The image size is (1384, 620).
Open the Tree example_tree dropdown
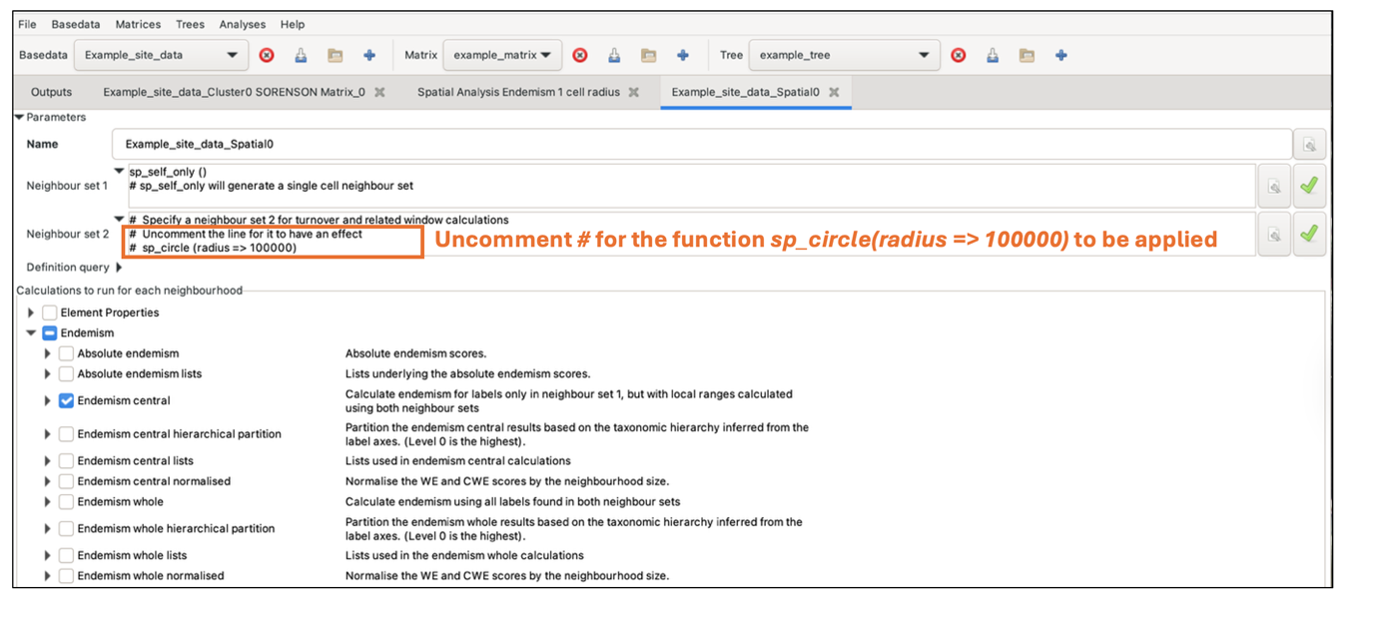pos(844,55)
